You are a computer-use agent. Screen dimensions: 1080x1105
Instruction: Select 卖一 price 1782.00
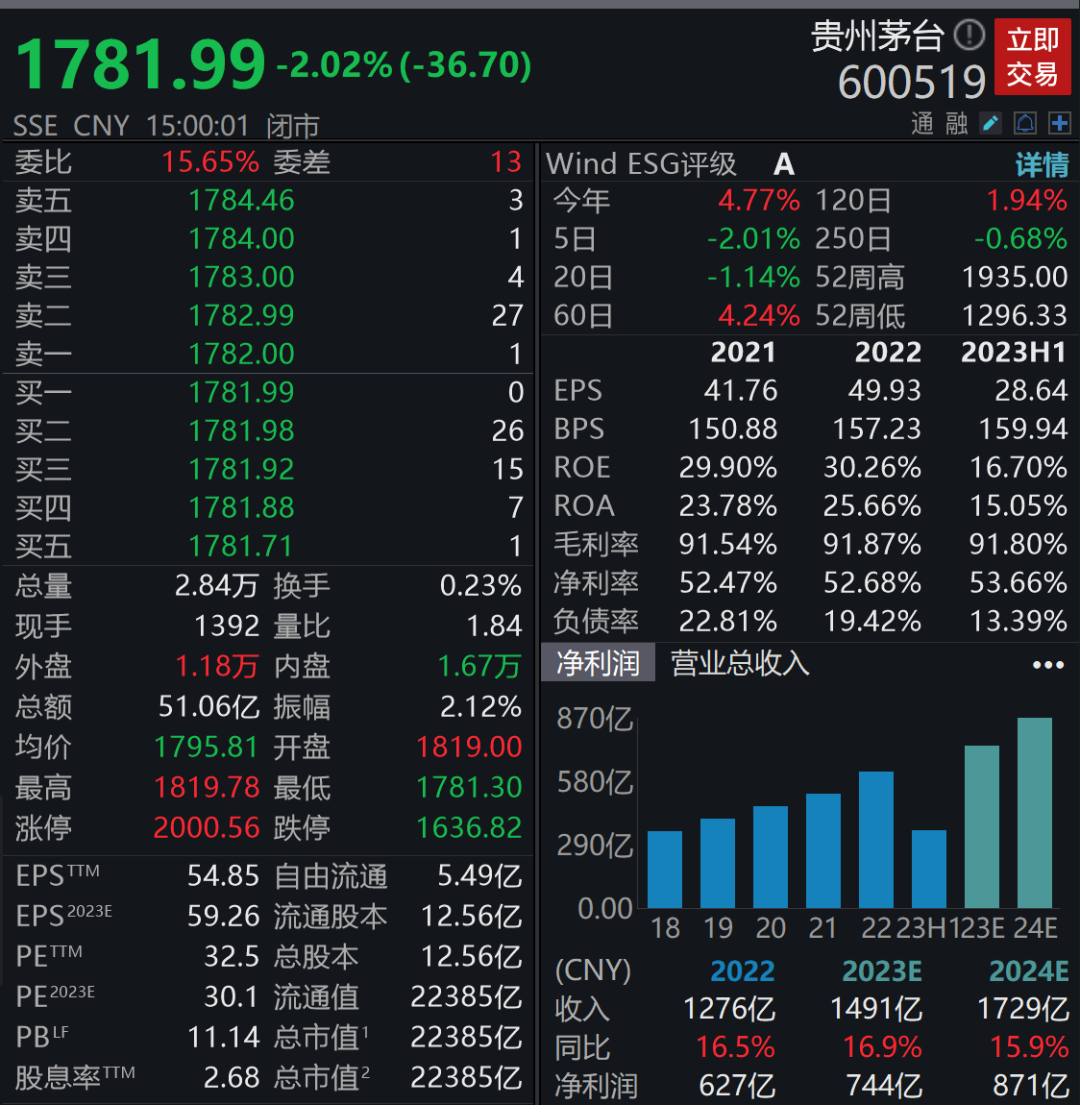coord(241,354)
